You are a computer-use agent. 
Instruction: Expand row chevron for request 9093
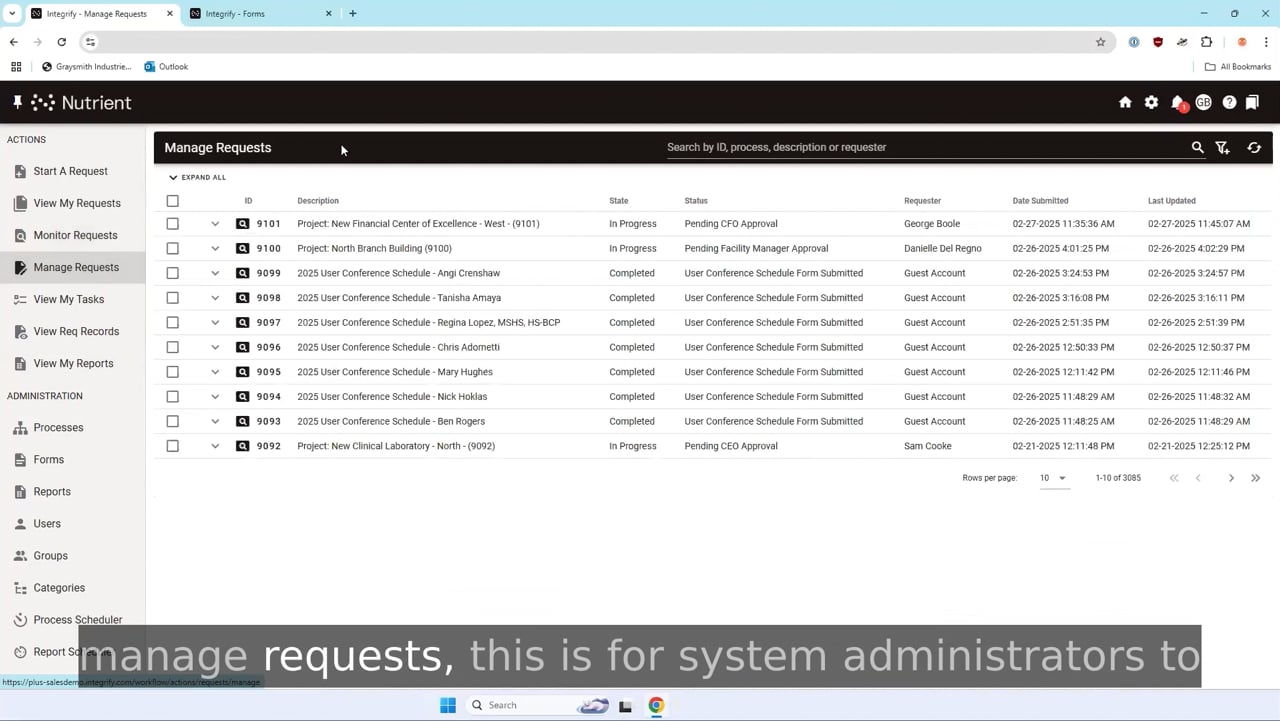[x=215, y=421]
